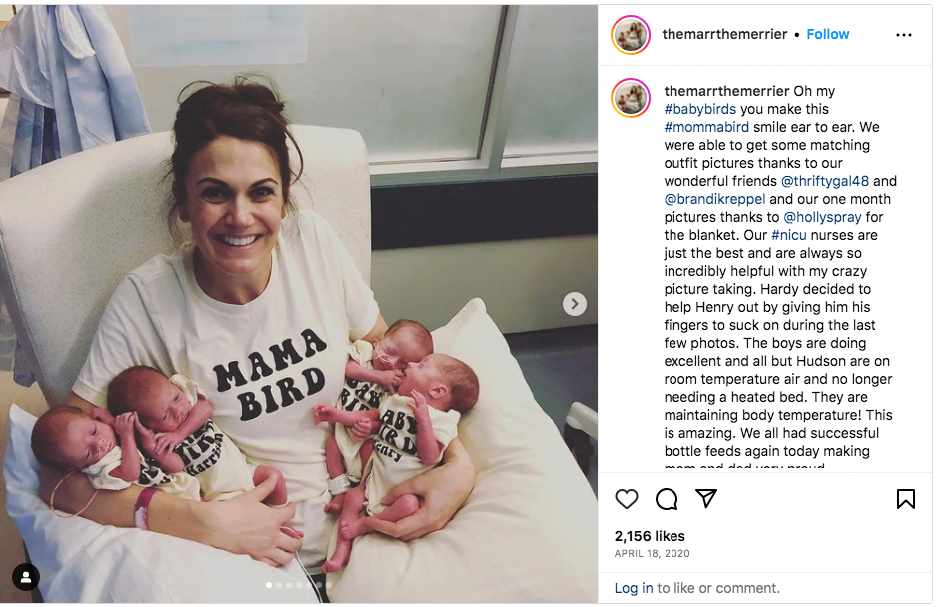The width and height of the screenshot is (936, 607).
Task: Follow themarrthemerrier account
Action: (x=827, y=35)
